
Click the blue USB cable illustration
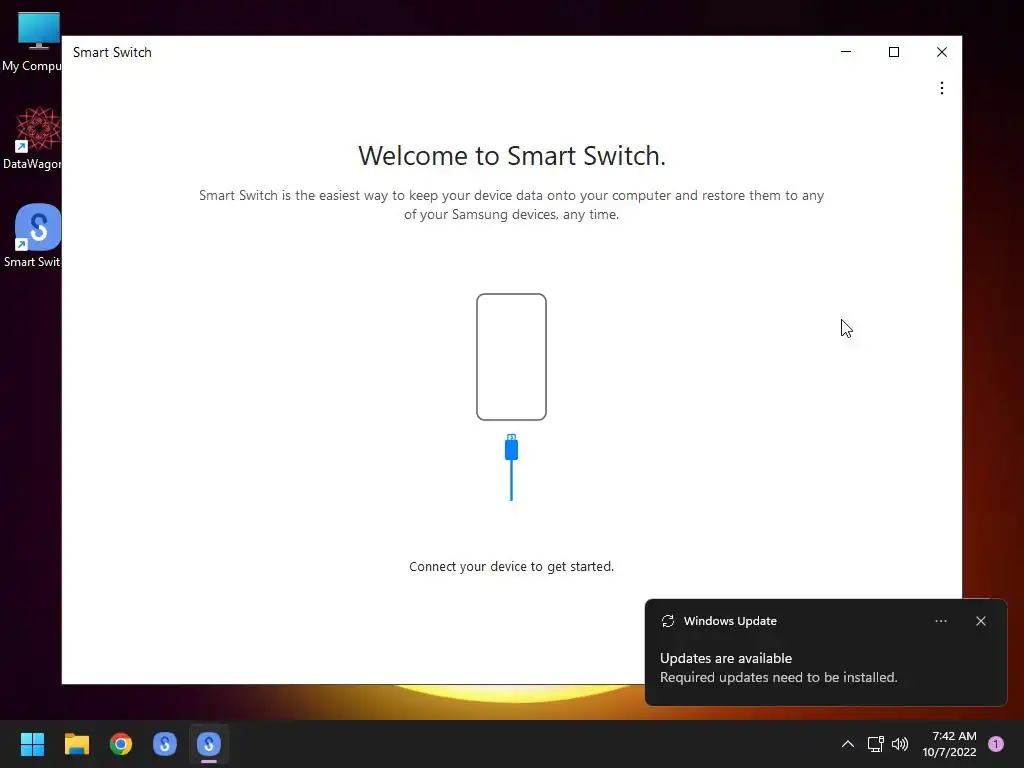point(511,467)
